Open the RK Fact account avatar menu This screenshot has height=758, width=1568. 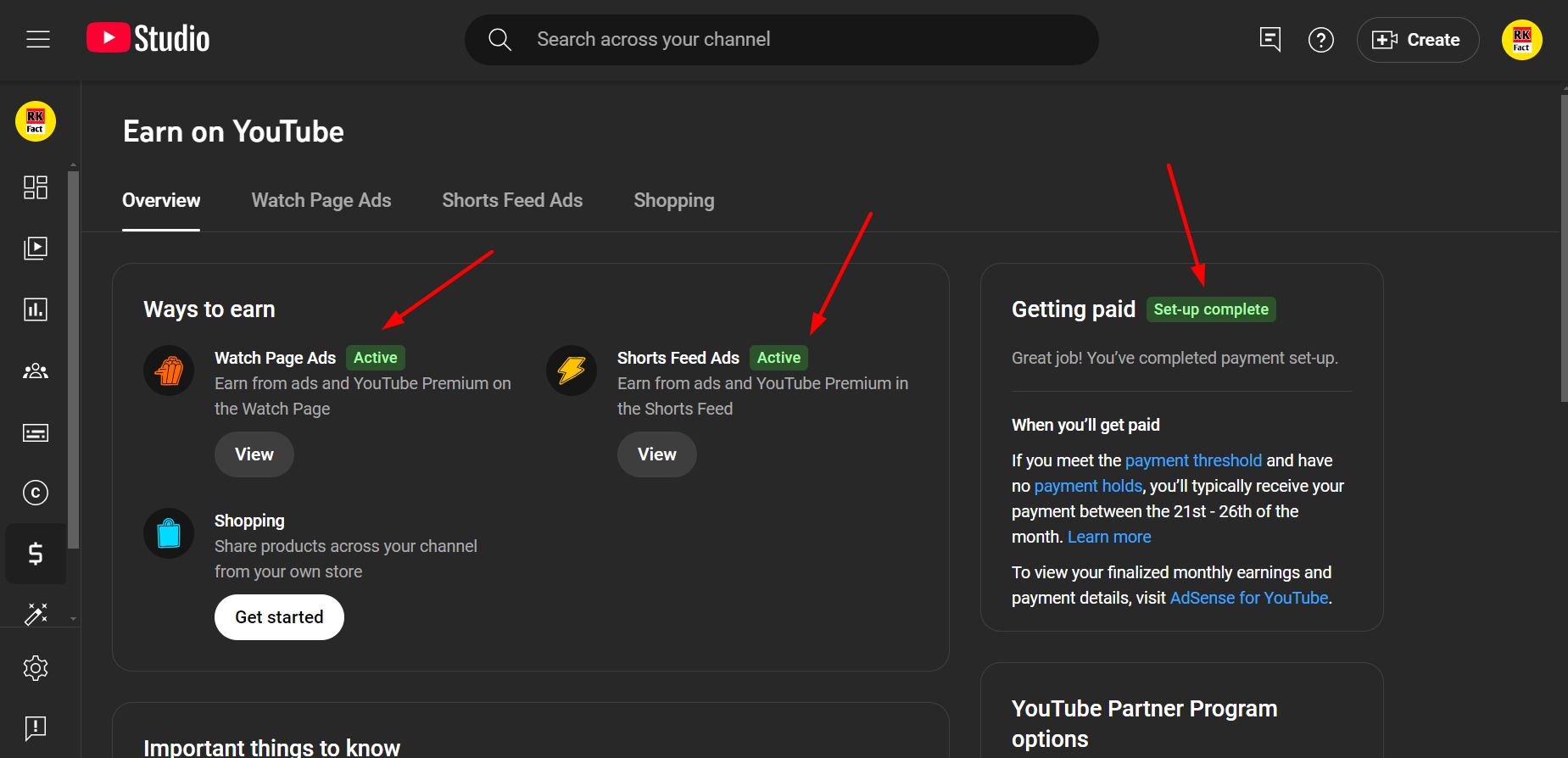click(x=1521, y=40)
